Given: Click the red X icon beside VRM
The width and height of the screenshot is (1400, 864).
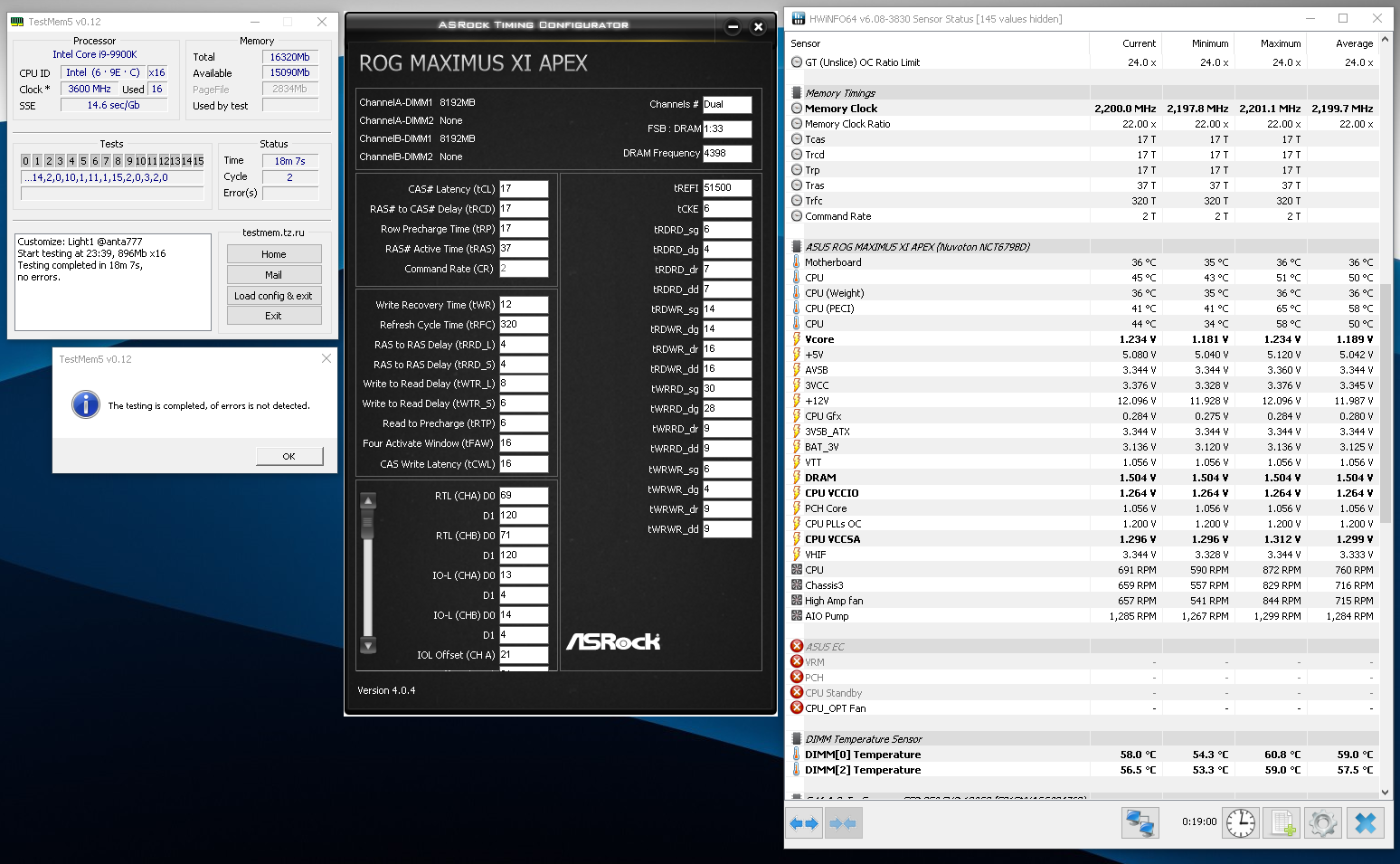Looking at the screenshot, I should tap(797, 661).
